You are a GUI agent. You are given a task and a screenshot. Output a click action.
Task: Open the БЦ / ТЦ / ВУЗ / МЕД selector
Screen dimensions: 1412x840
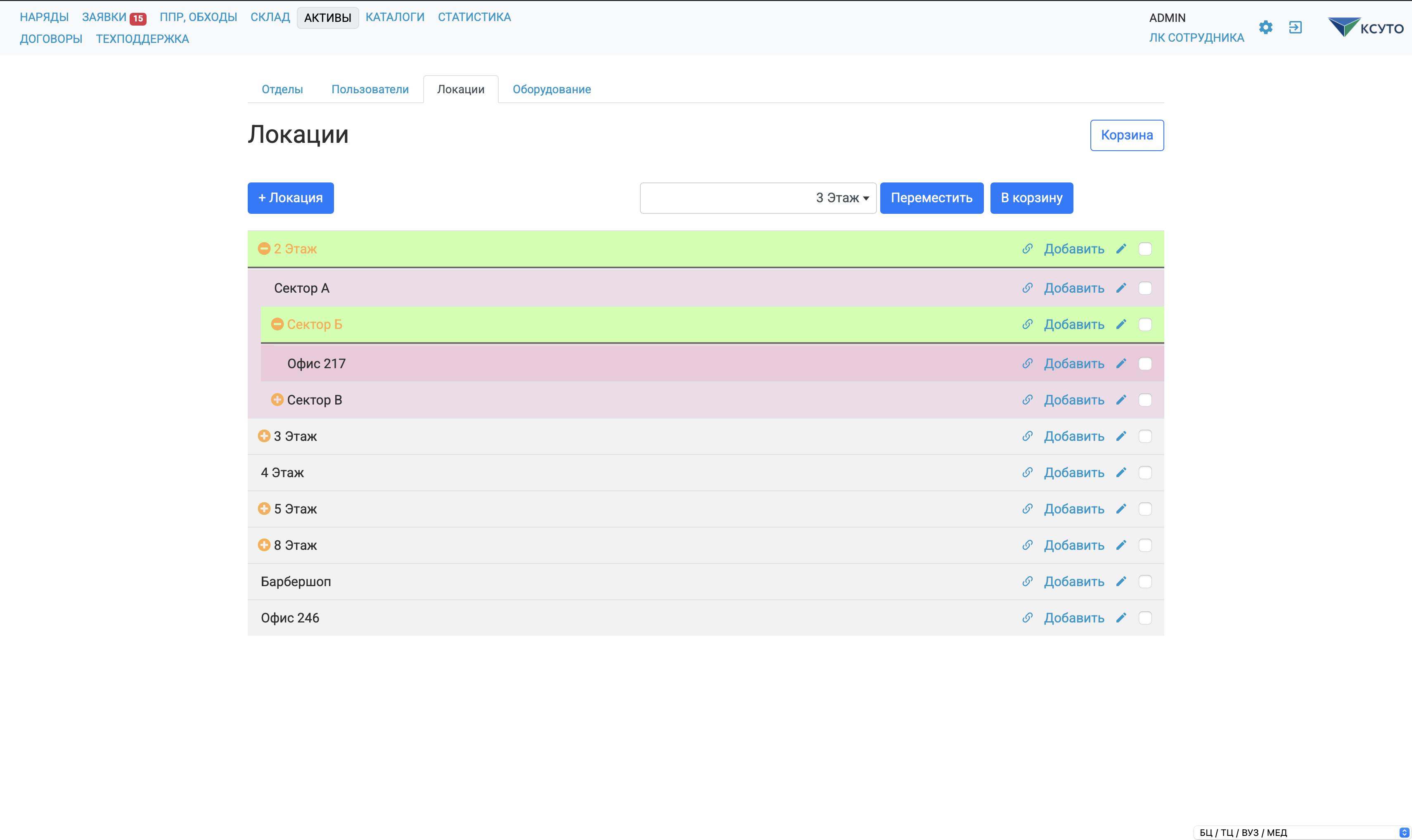point(1302,833)
